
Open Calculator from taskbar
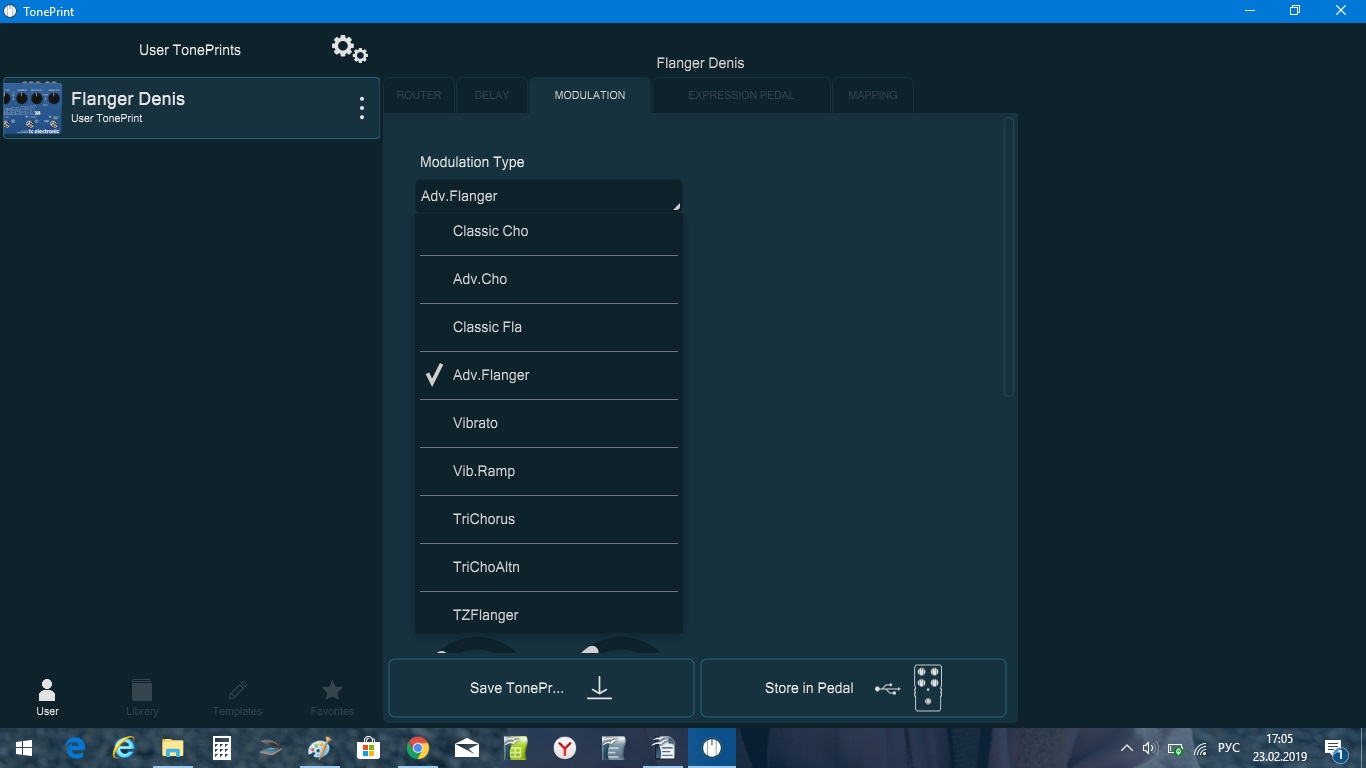click(222, 748)
